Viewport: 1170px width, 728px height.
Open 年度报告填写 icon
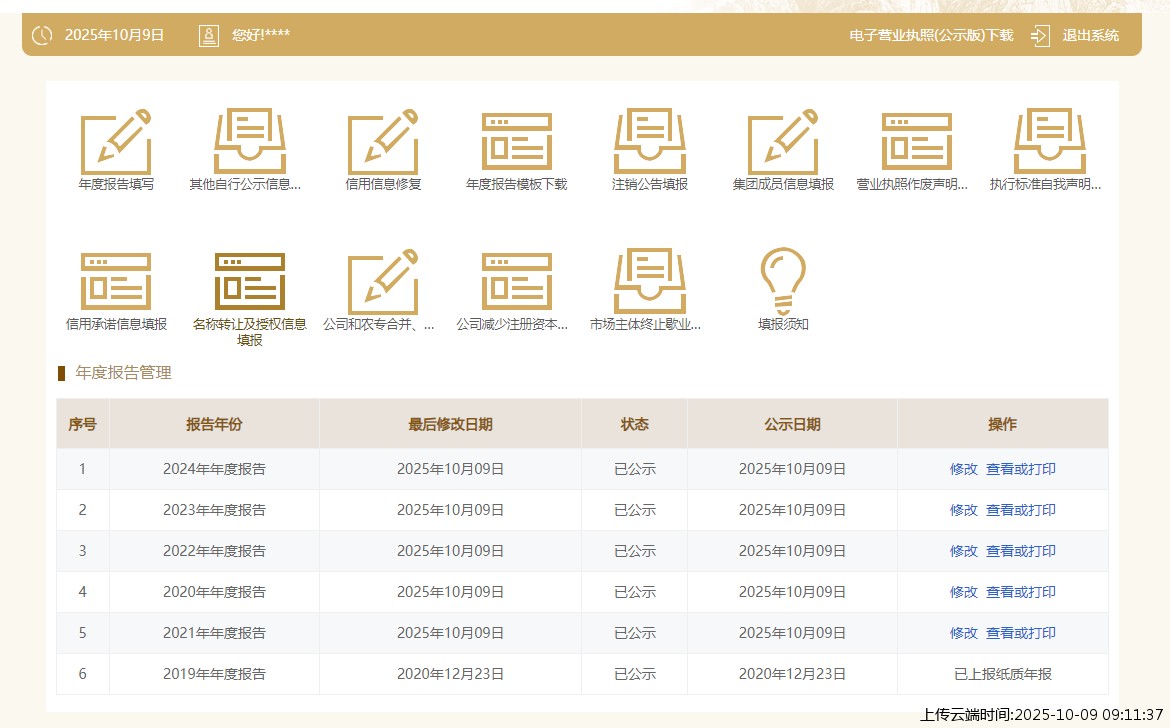116,142
